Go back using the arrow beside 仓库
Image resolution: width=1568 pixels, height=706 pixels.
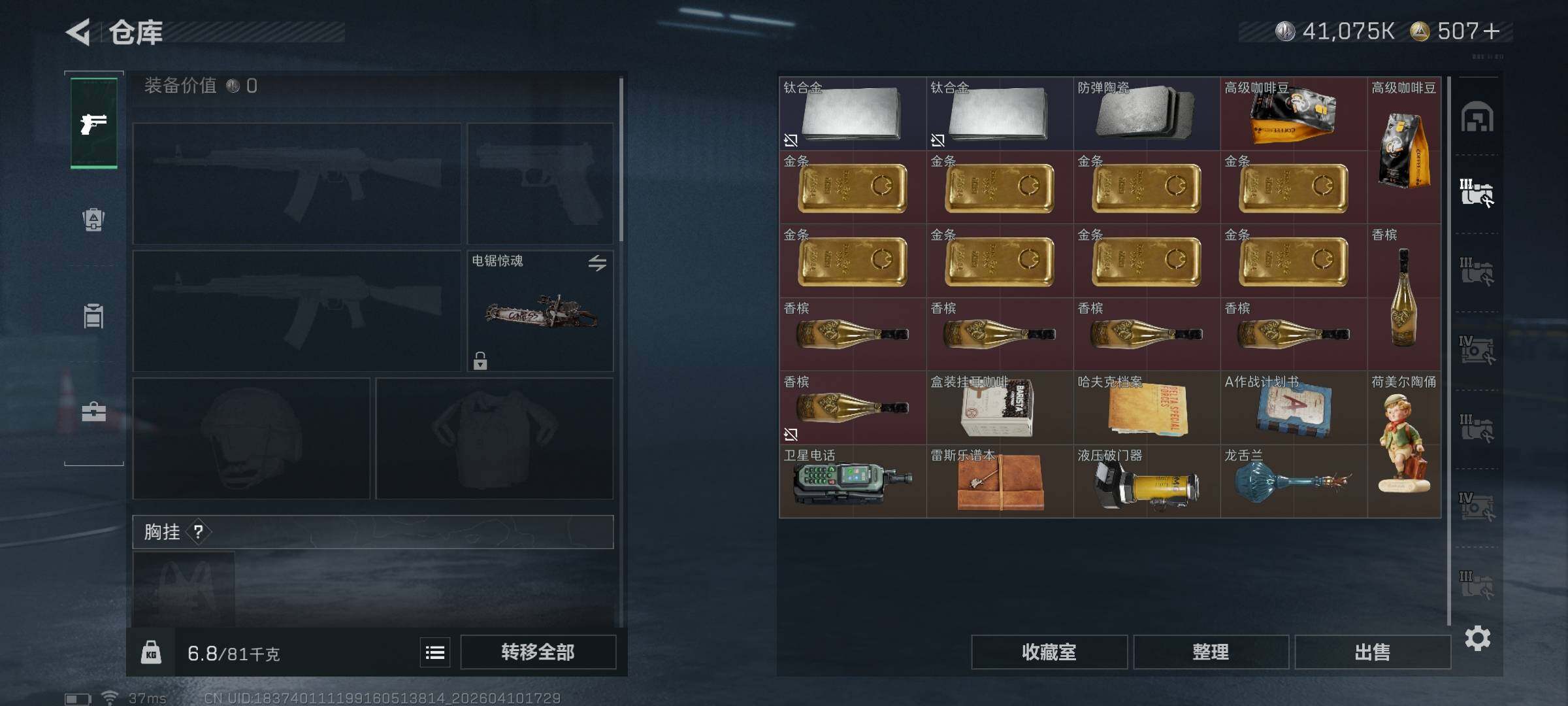[78, 32]
